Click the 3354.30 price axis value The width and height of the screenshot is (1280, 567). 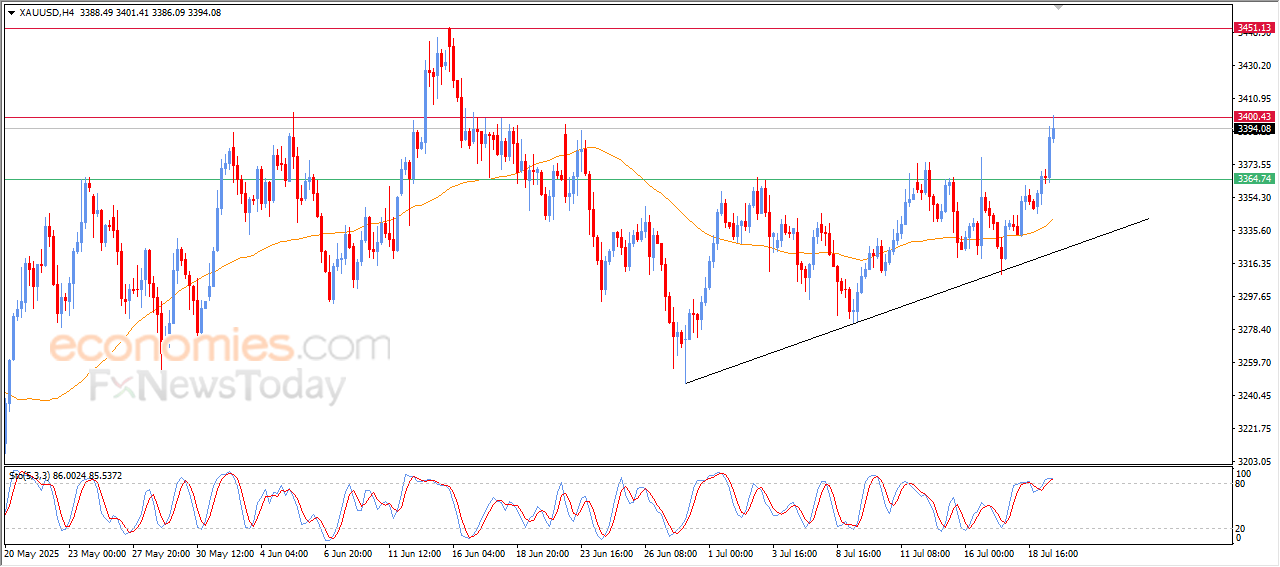[1255, 198]
